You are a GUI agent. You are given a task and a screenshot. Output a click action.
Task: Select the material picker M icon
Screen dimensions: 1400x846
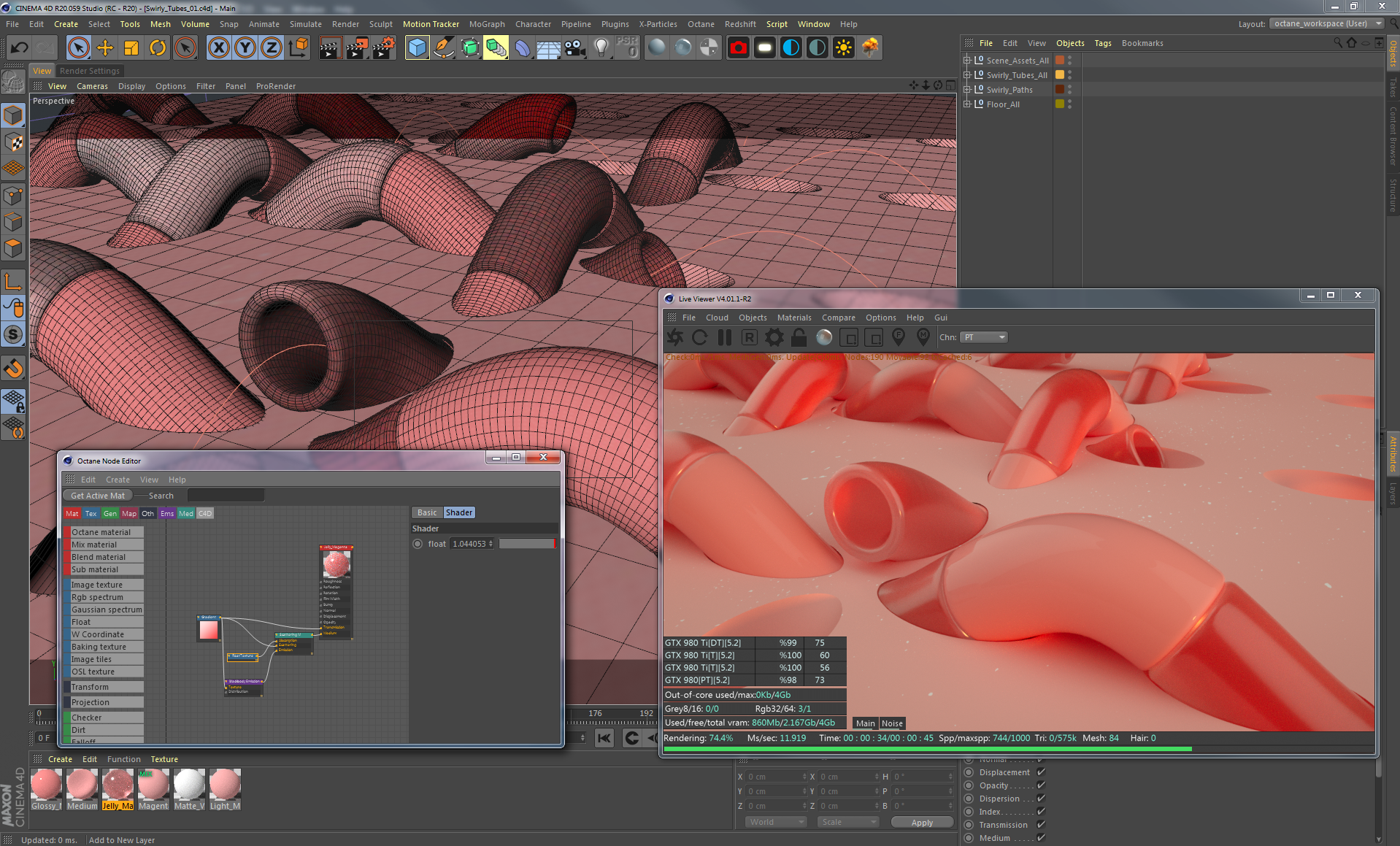point(923,337)
